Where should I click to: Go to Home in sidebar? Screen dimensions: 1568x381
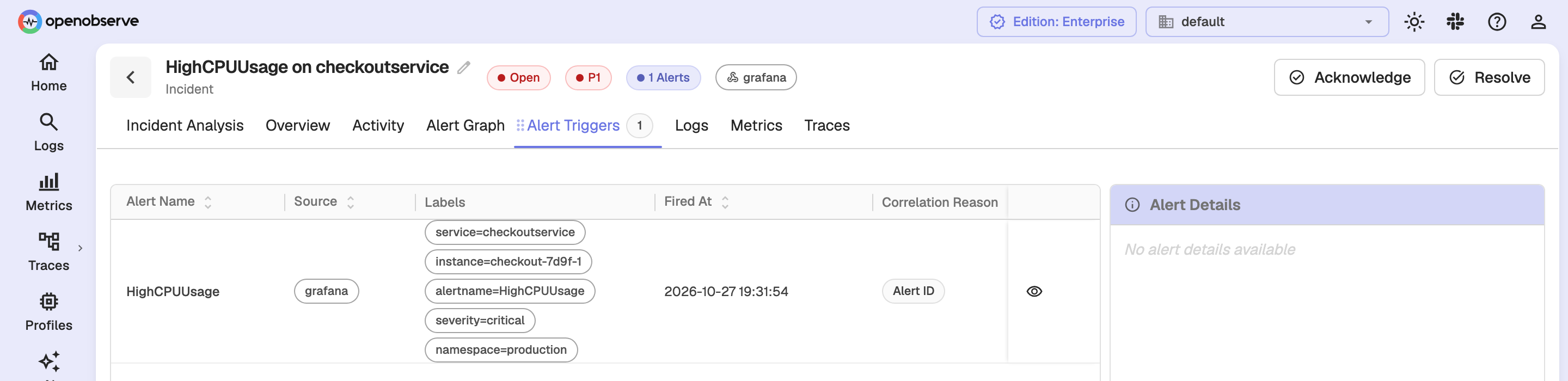[48, 73]
